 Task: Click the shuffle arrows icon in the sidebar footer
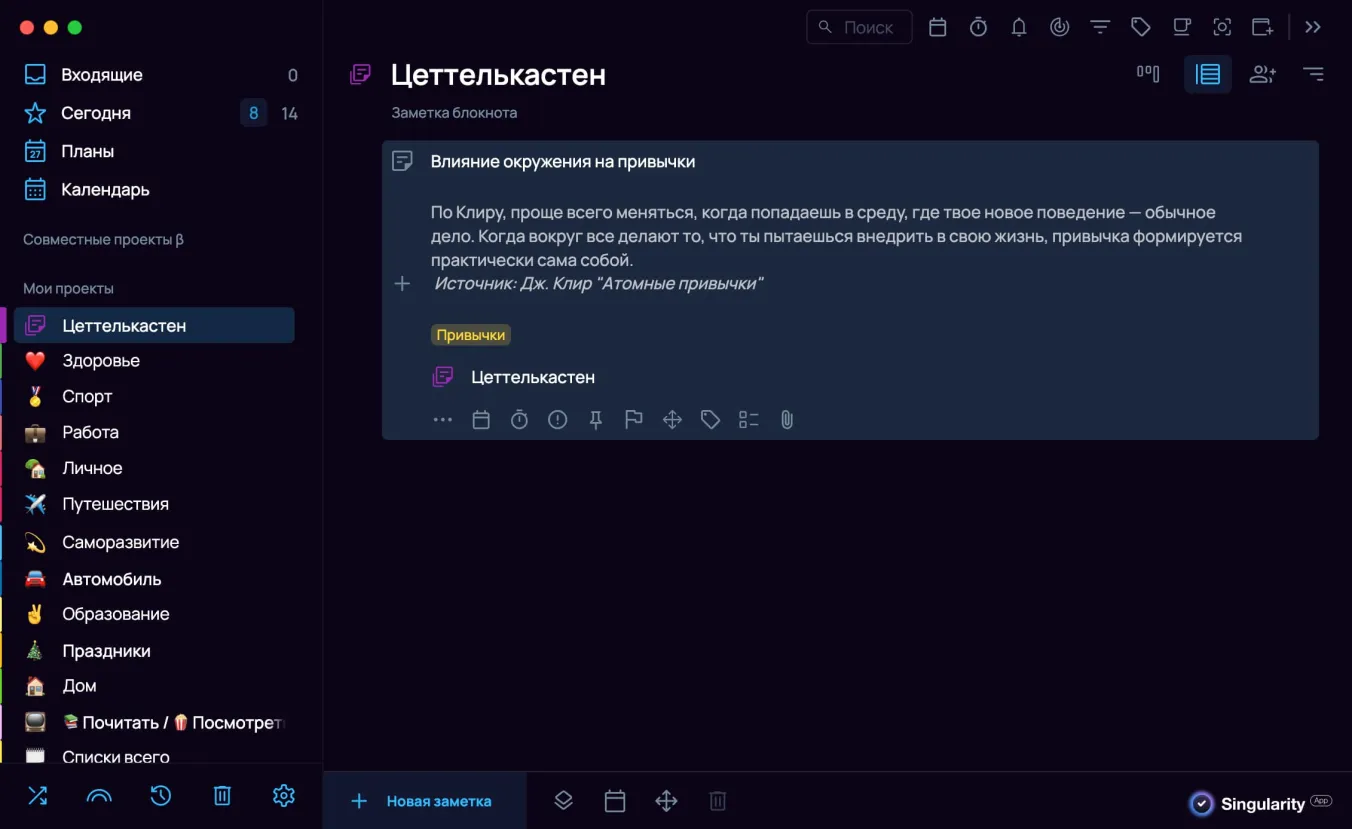(37, 796)
